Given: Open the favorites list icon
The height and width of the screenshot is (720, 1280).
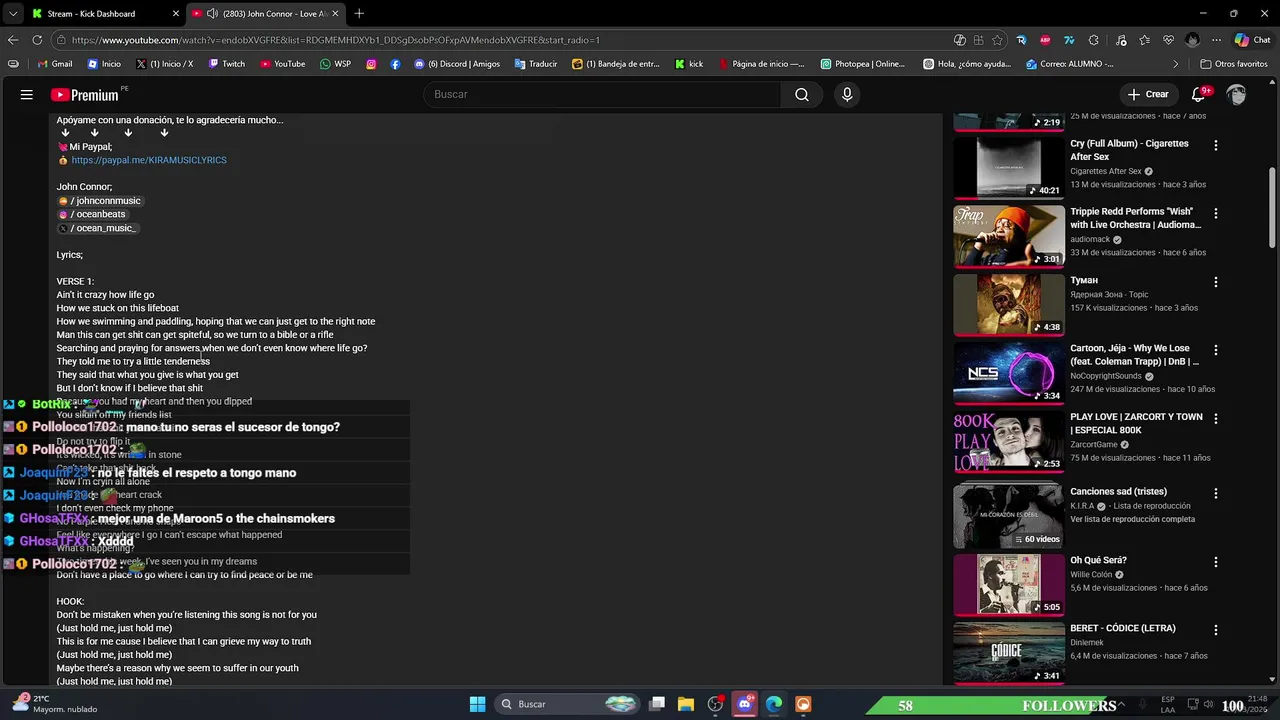Looking at the screenshot, I should coord(1144,40).
